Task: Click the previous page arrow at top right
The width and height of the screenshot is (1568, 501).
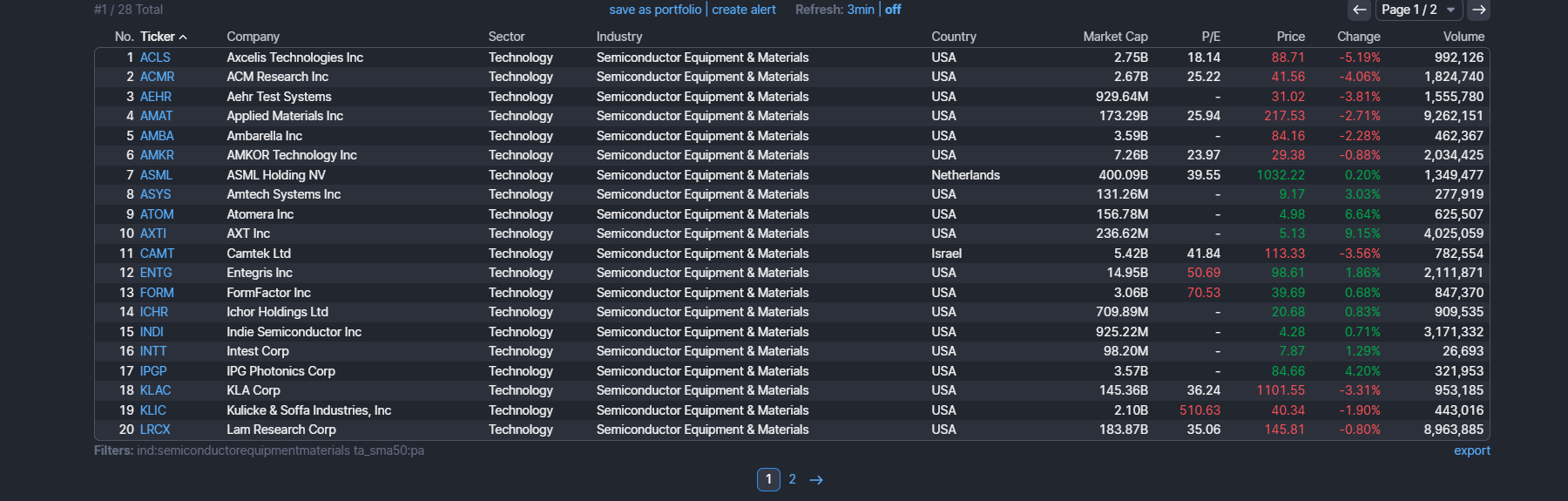Action: click(x=1359, y=10)
